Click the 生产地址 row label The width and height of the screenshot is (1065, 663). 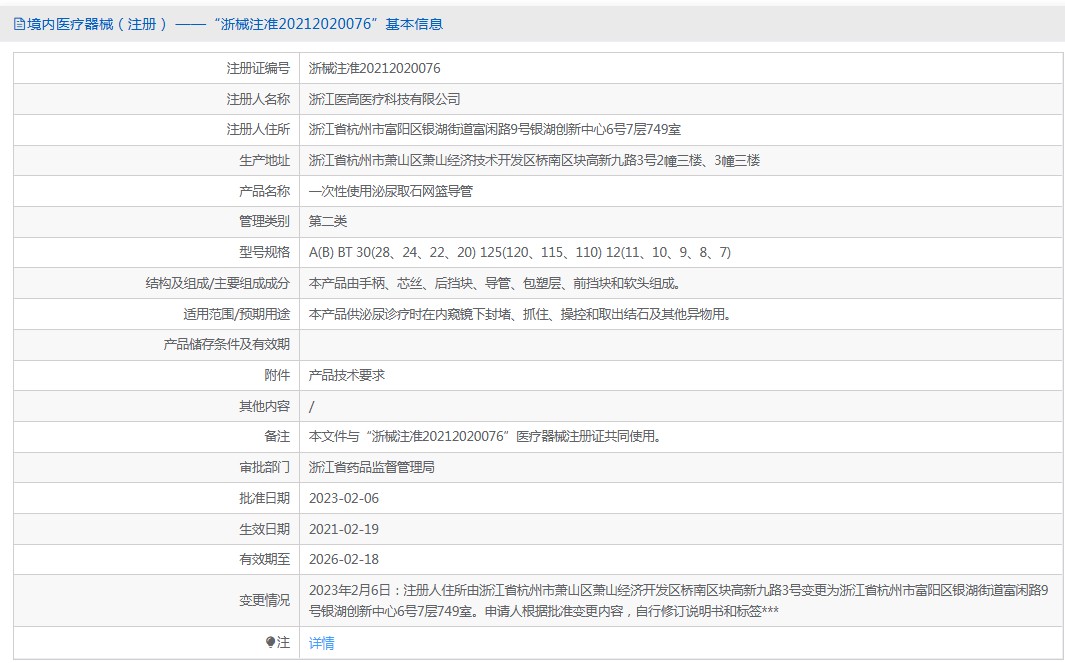tap(264, 160)
